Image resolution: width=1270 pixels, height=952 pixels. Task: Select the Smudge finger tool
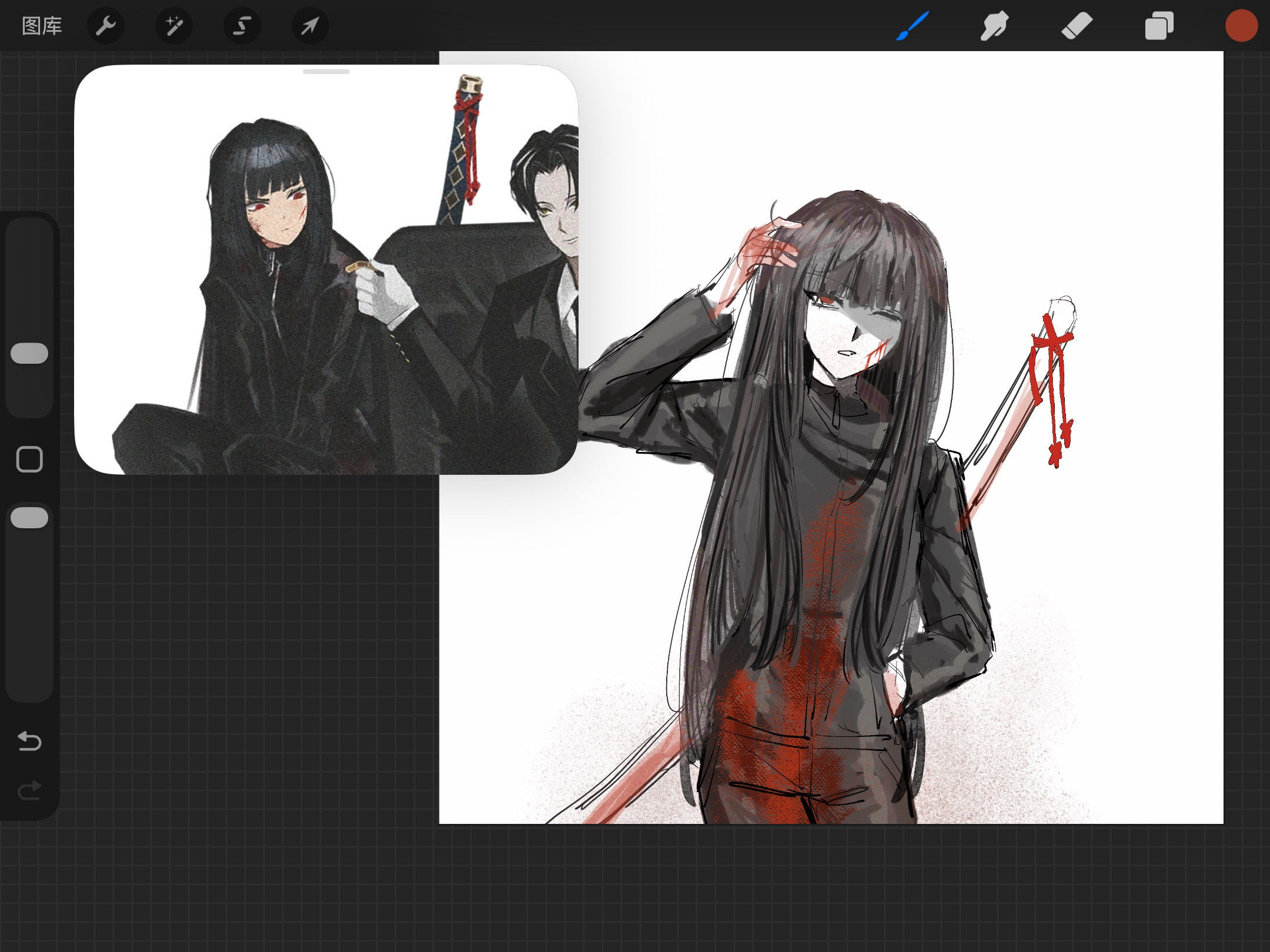pos(994,26)
